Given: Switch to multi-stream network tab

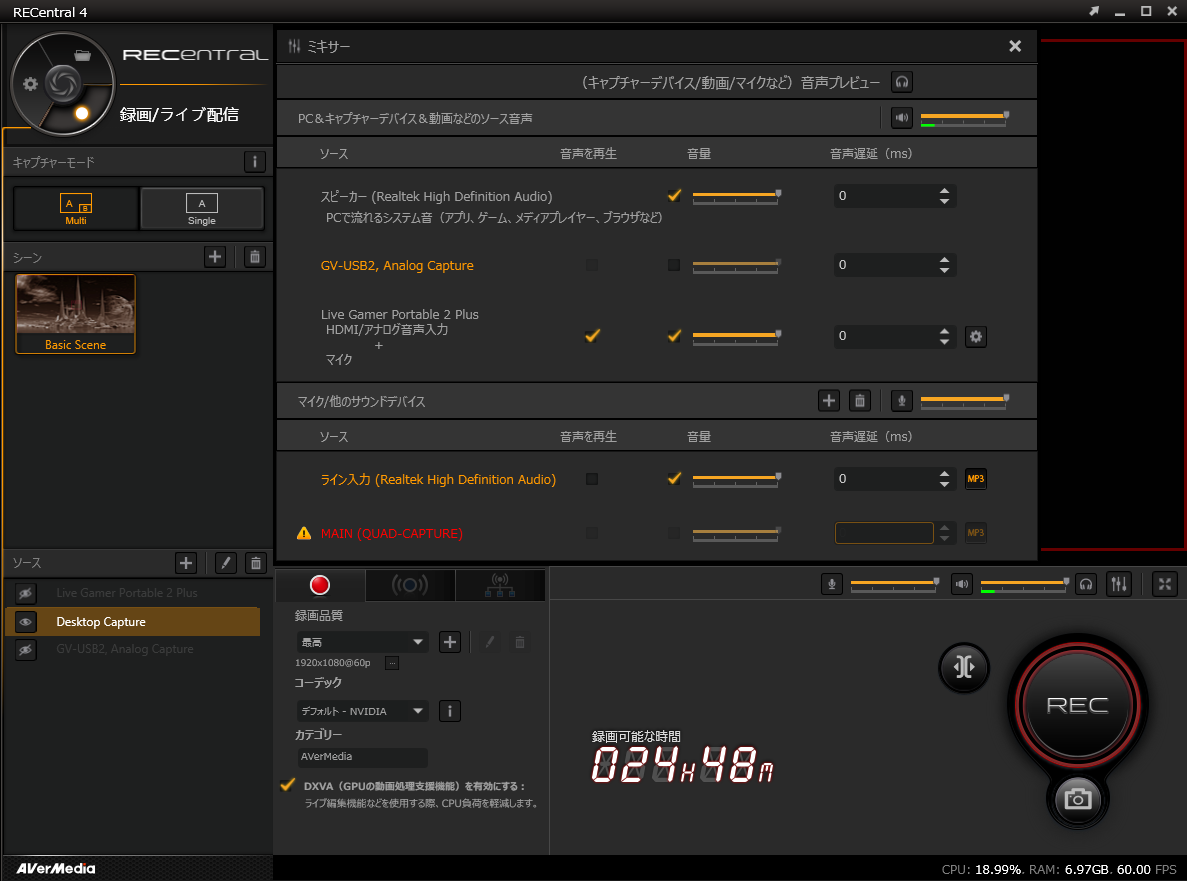Looking at the screenshot, I should tap(500, 585).
